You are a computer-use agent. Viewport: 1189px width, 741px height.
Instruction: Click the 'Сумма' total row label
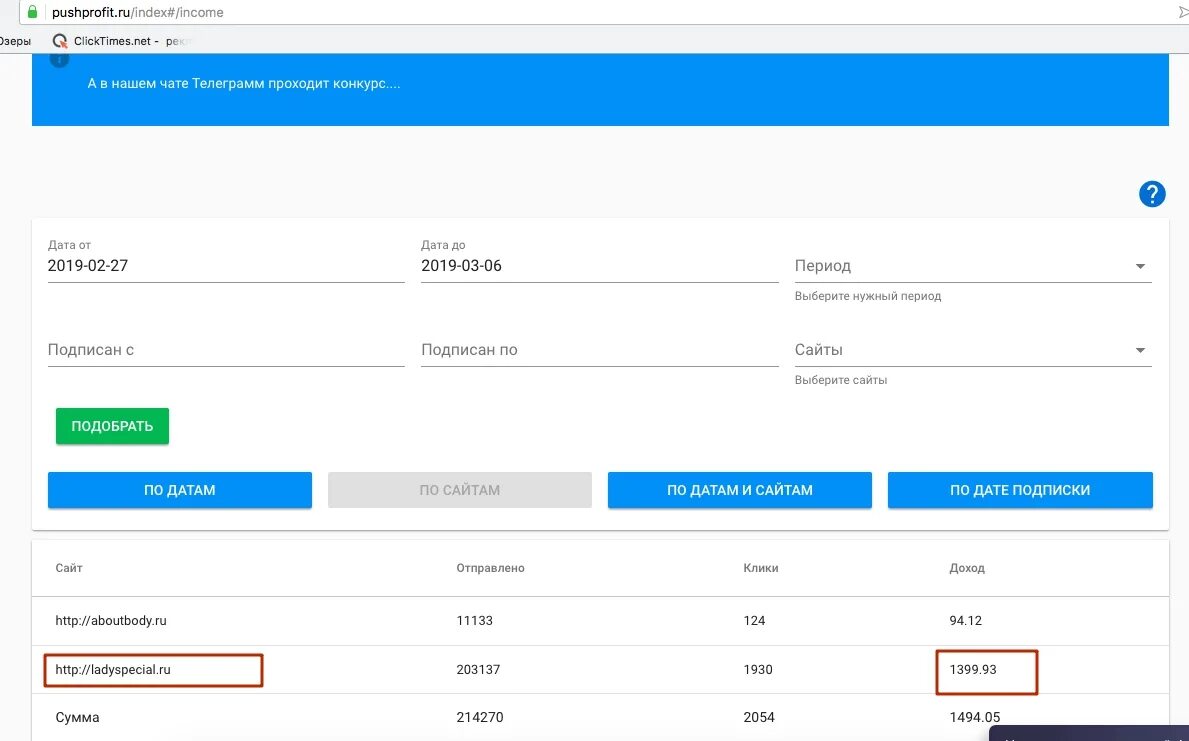pos(77,717)
